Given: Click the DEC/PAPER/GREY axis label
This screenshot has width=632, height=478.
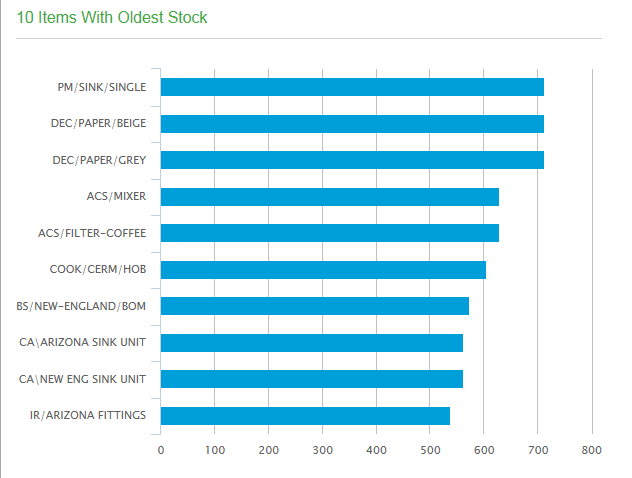Looking at the screenshot, I should pyautogui.click(x=99, y=161).
